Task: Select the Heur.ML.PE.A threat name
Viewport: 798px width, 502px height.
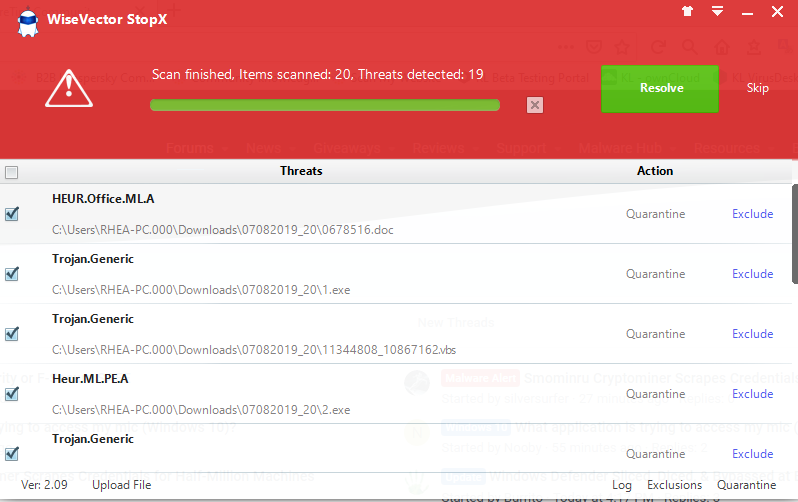Action: tap(90, 379)
